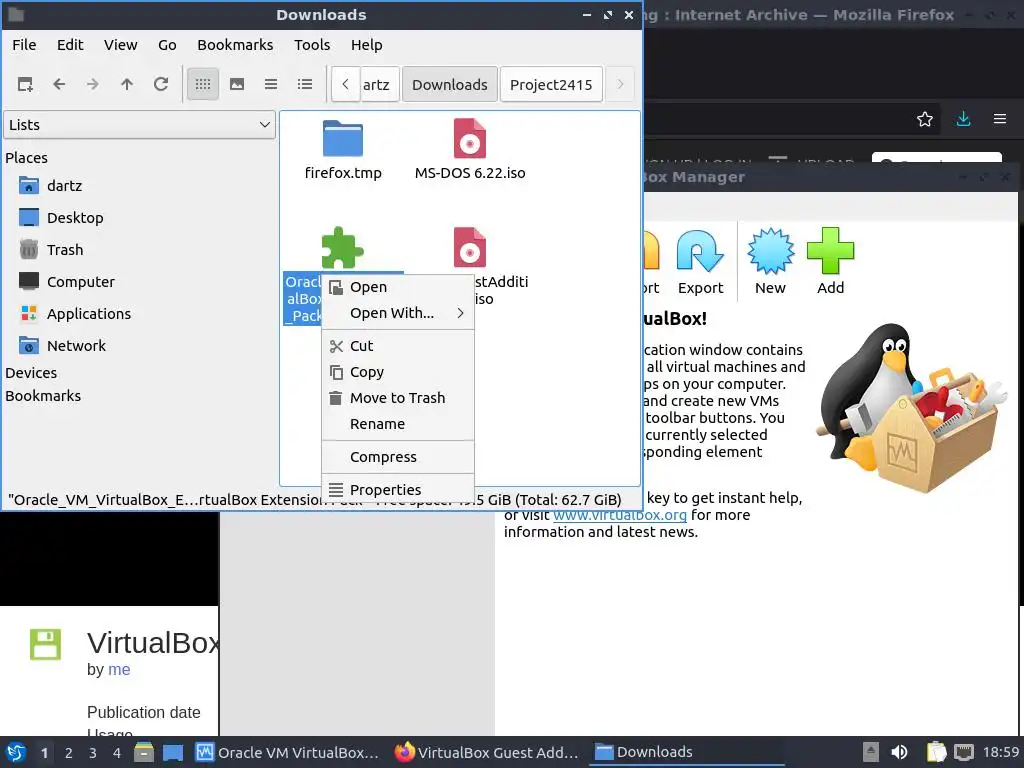Click the volume speaker tray icon
The image size is (1024, 768).
point(899,752)
